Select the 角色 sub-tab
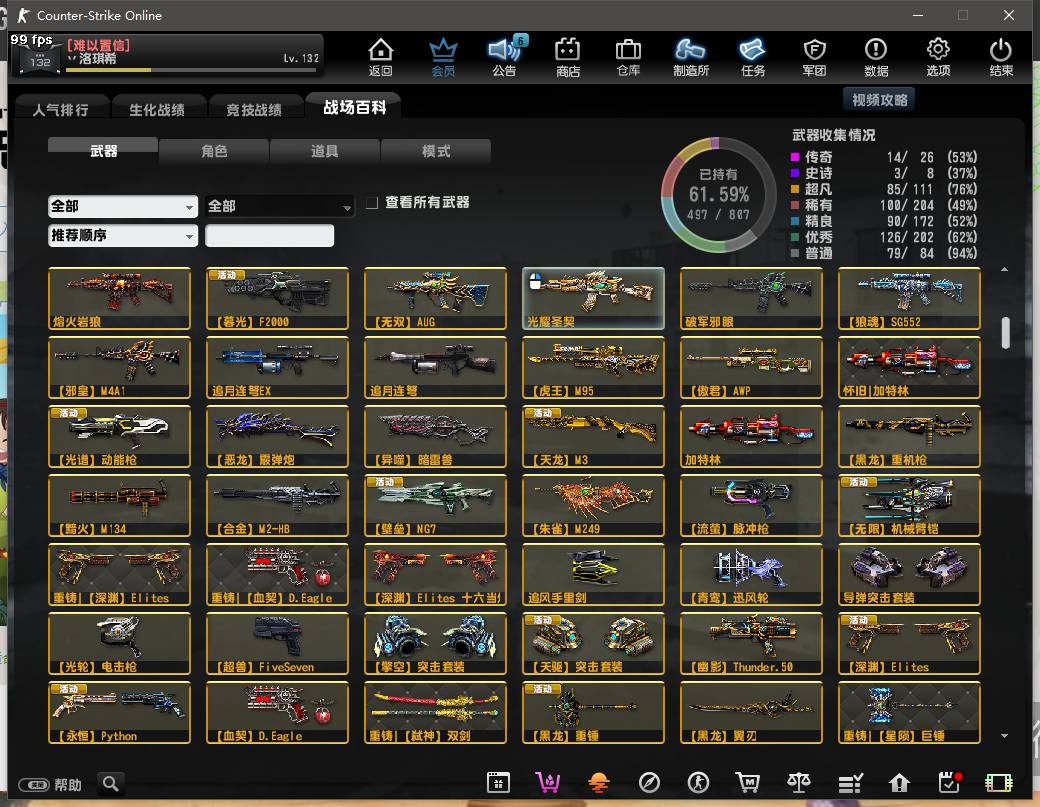 coord(214,151)
